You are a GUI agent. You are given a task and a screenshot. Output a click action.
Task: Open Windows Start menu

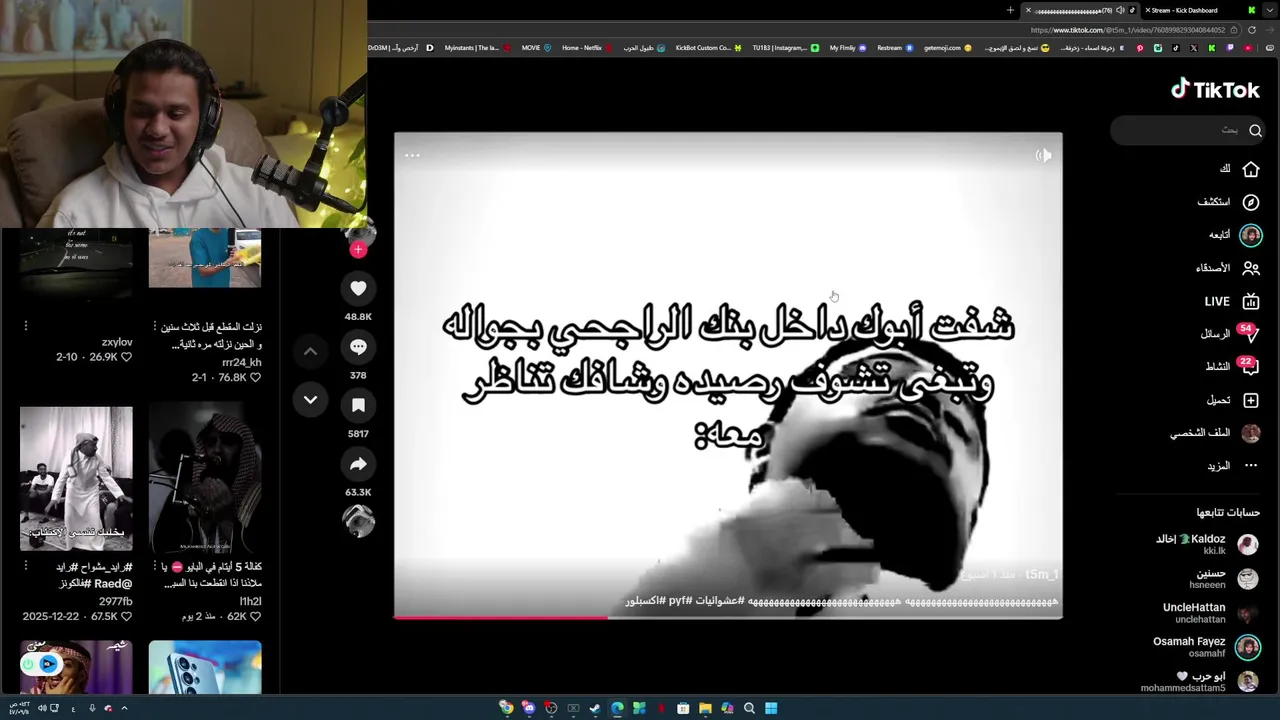coord(771,708)
